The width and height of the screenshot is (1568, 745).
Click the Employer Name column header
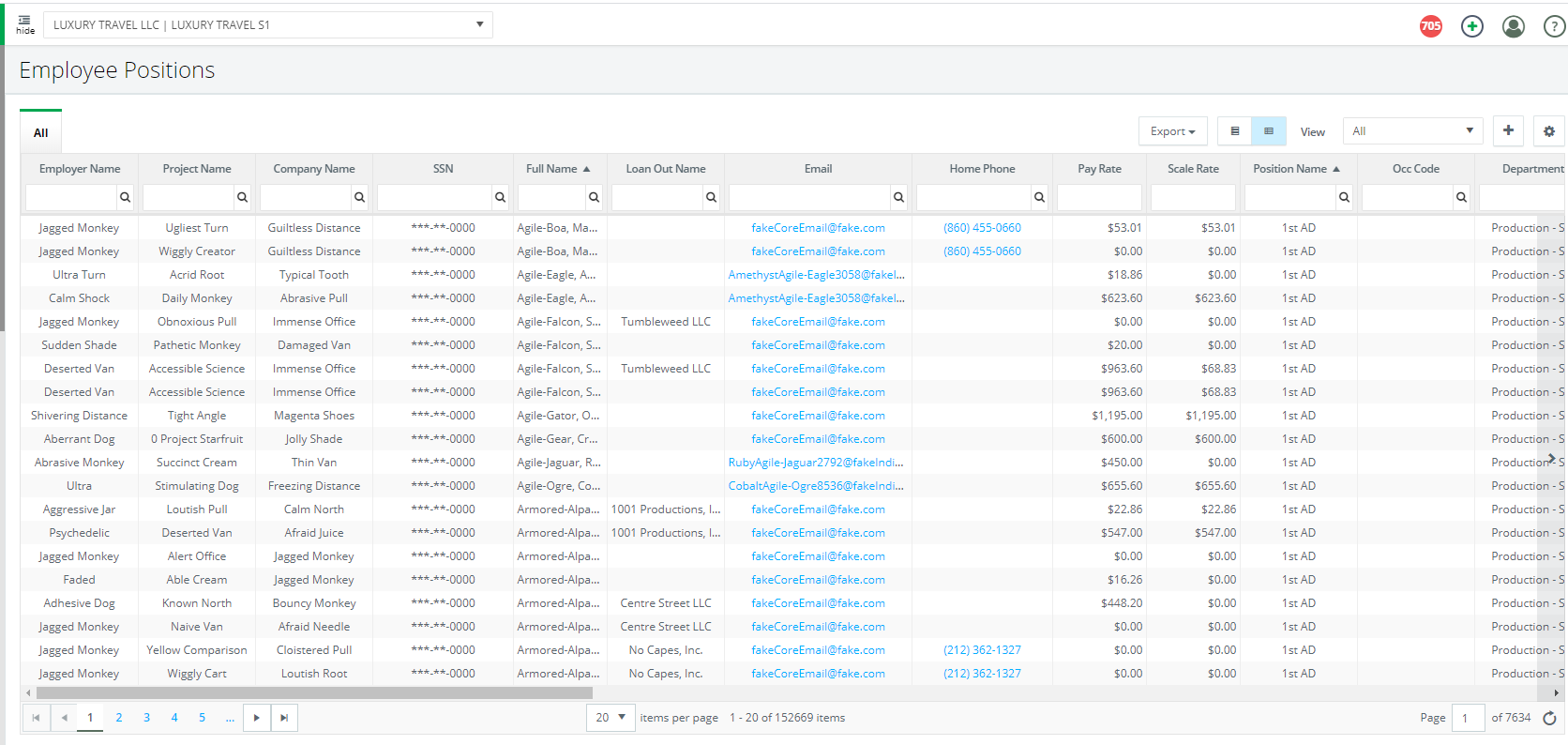80,169
